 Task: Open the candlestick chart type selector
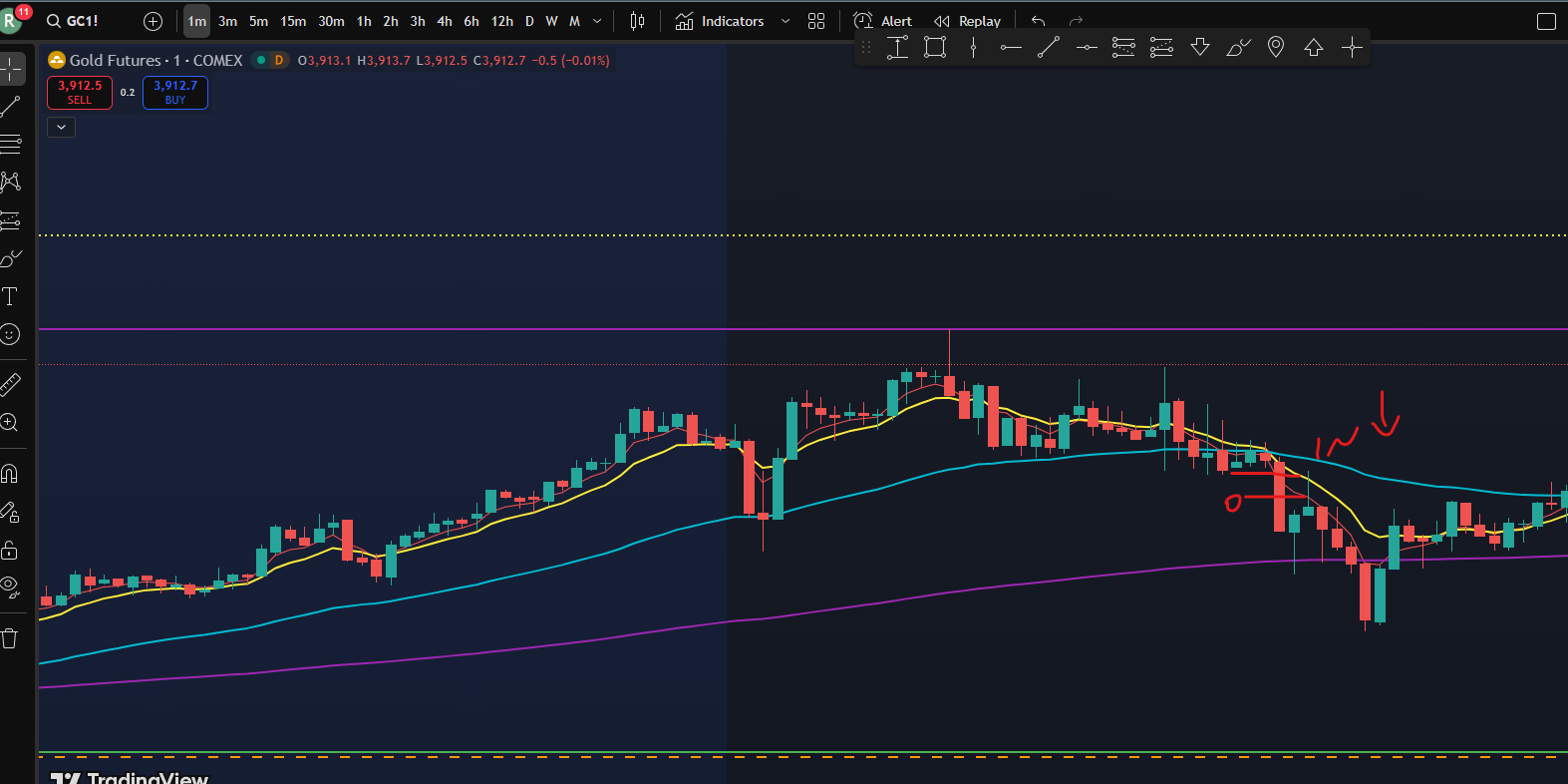[638, 21]
